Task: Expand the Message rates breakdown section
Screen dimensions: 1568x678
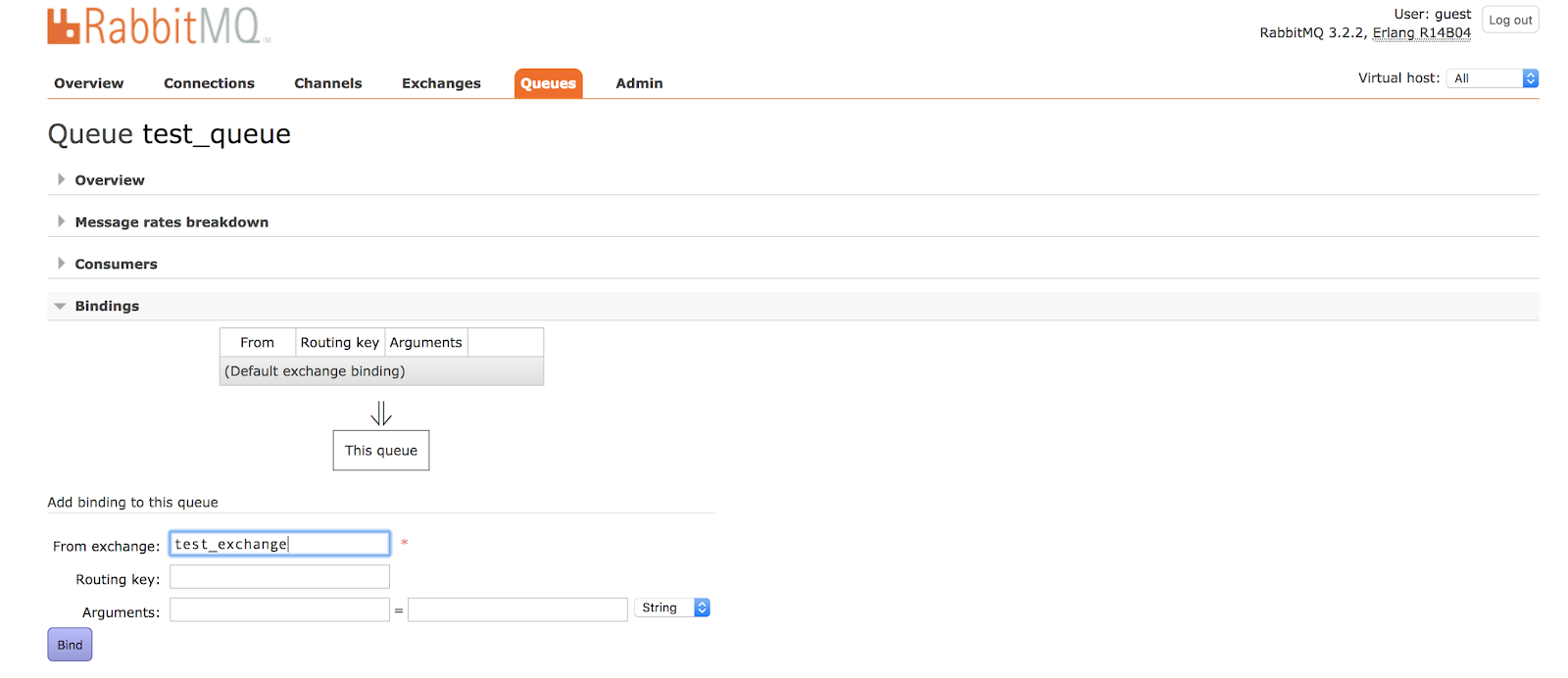Action: (x=171, y=222)
